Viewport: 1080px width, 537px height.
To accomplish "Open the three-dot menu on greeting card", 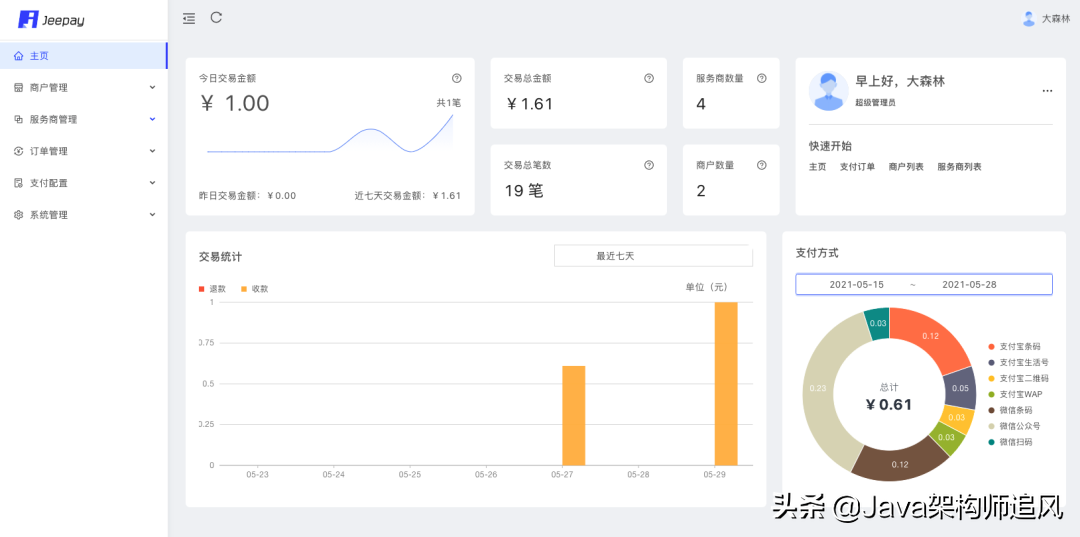I will pyautogui.click(x=1047, y=91).
